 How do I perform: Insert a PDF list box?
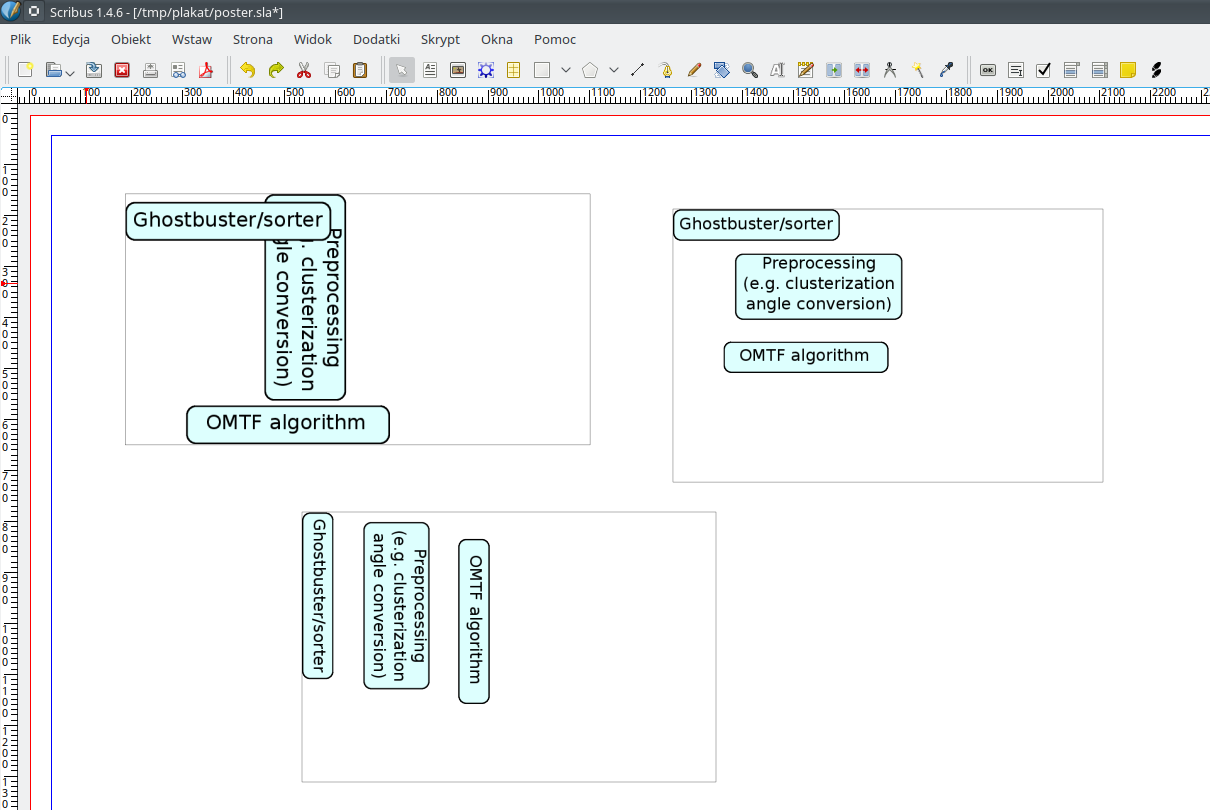[x=1100, y=70]
